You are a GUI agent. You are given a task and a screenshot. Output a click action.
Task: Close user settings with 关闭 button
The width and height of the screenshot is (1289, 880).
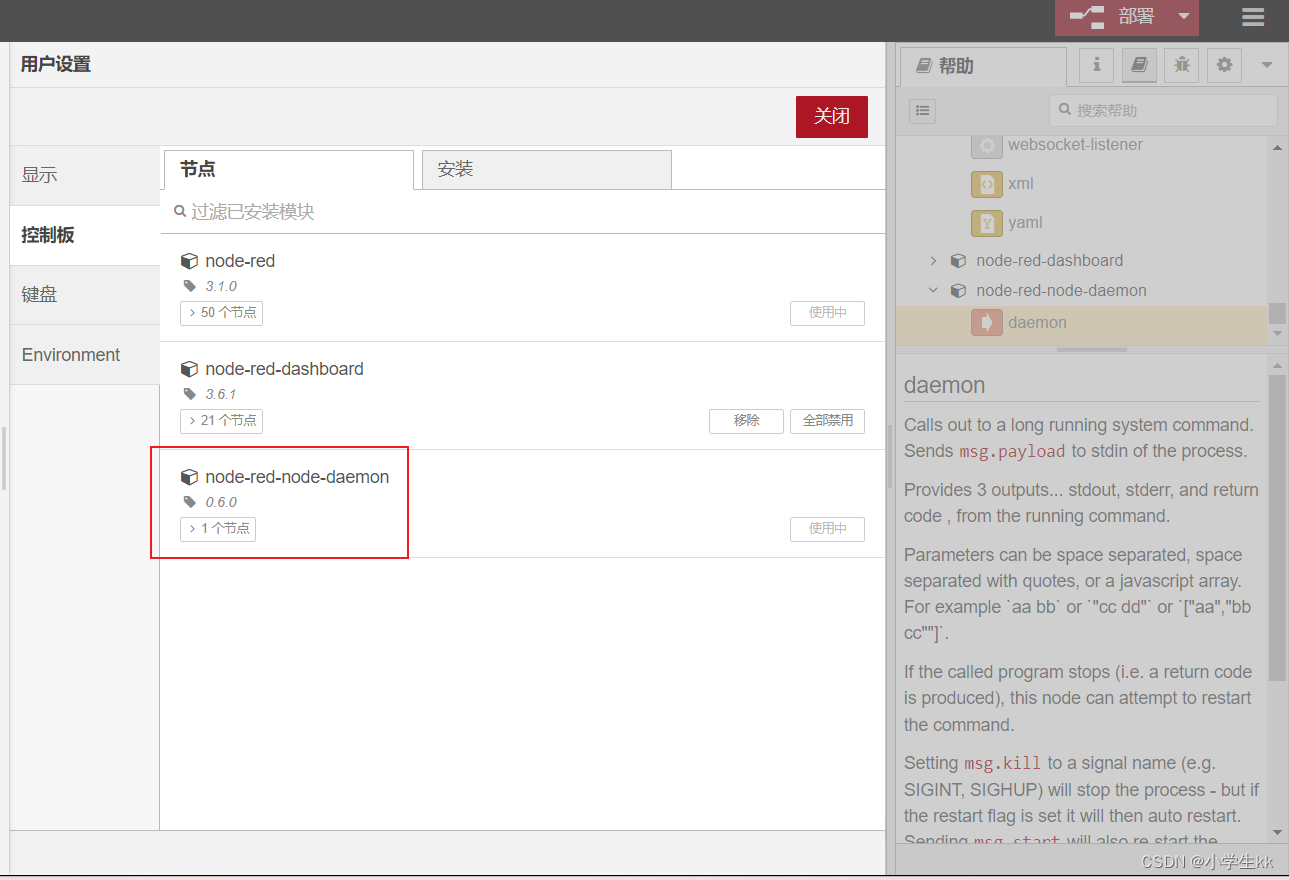click(x=832, y=116)
